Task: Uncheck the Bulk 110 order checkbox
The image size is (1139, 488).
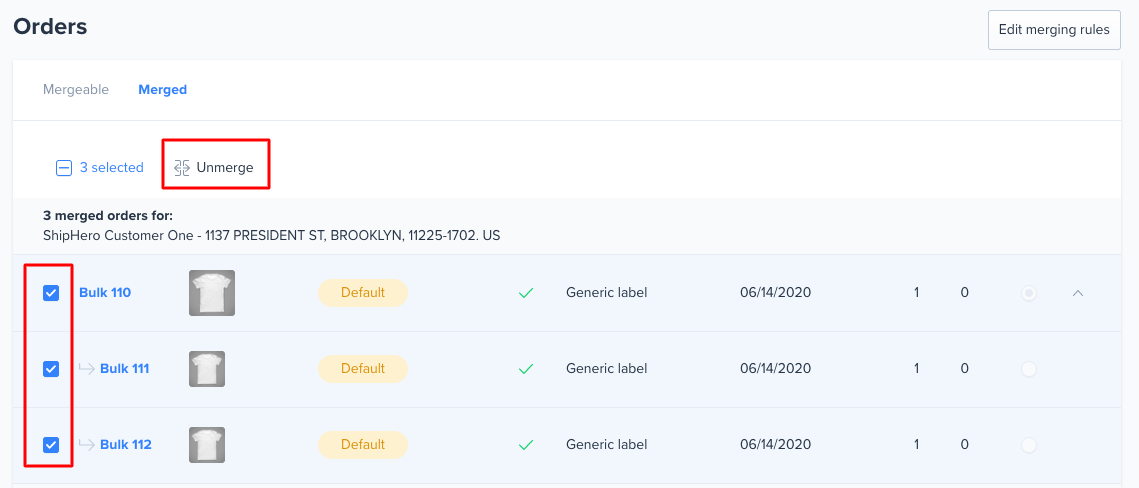Action: click(x=51, y=293)
